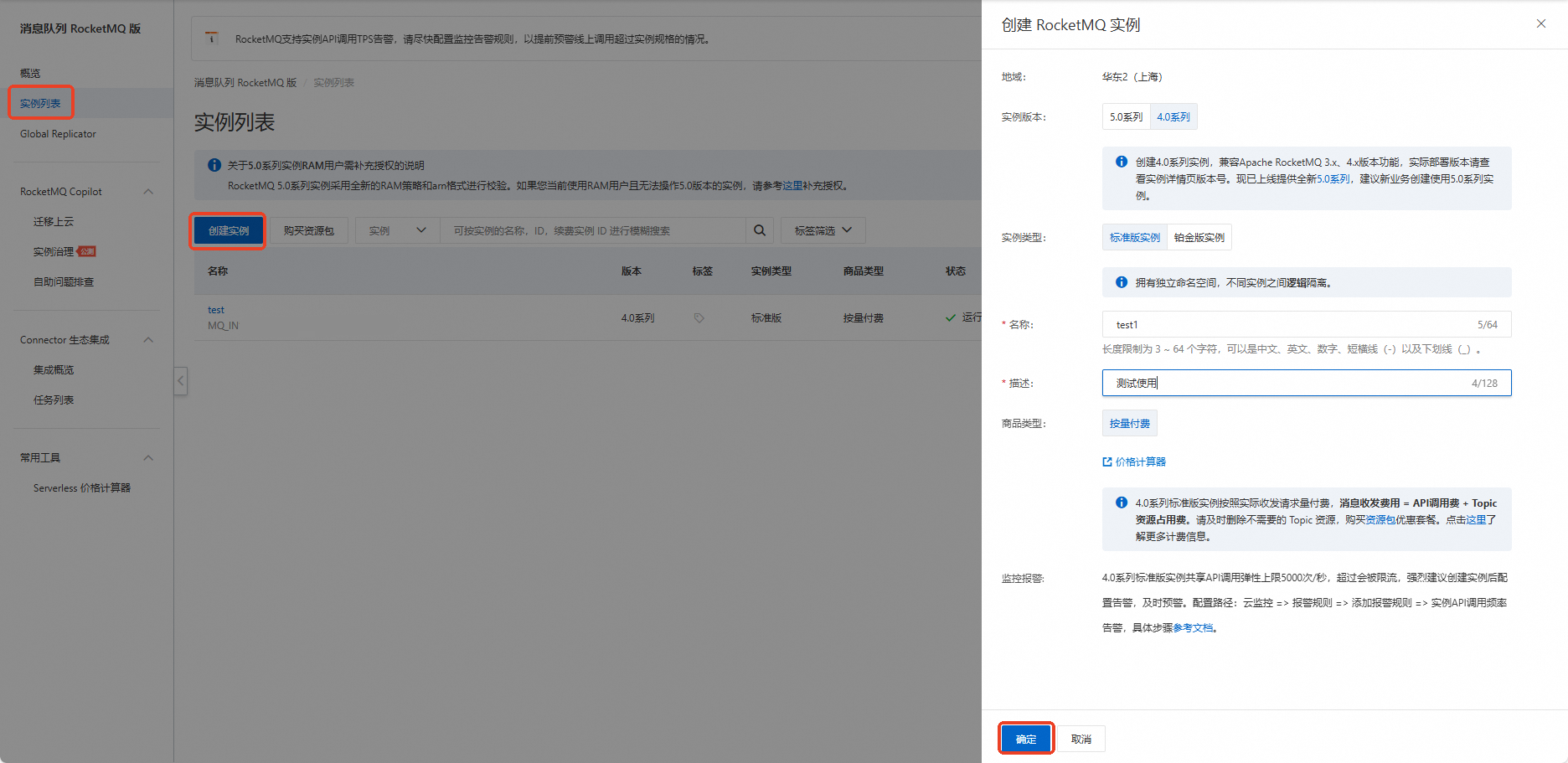
Task: Collapse the RocketMQ Copilot menu section
Action: (148, 192)
